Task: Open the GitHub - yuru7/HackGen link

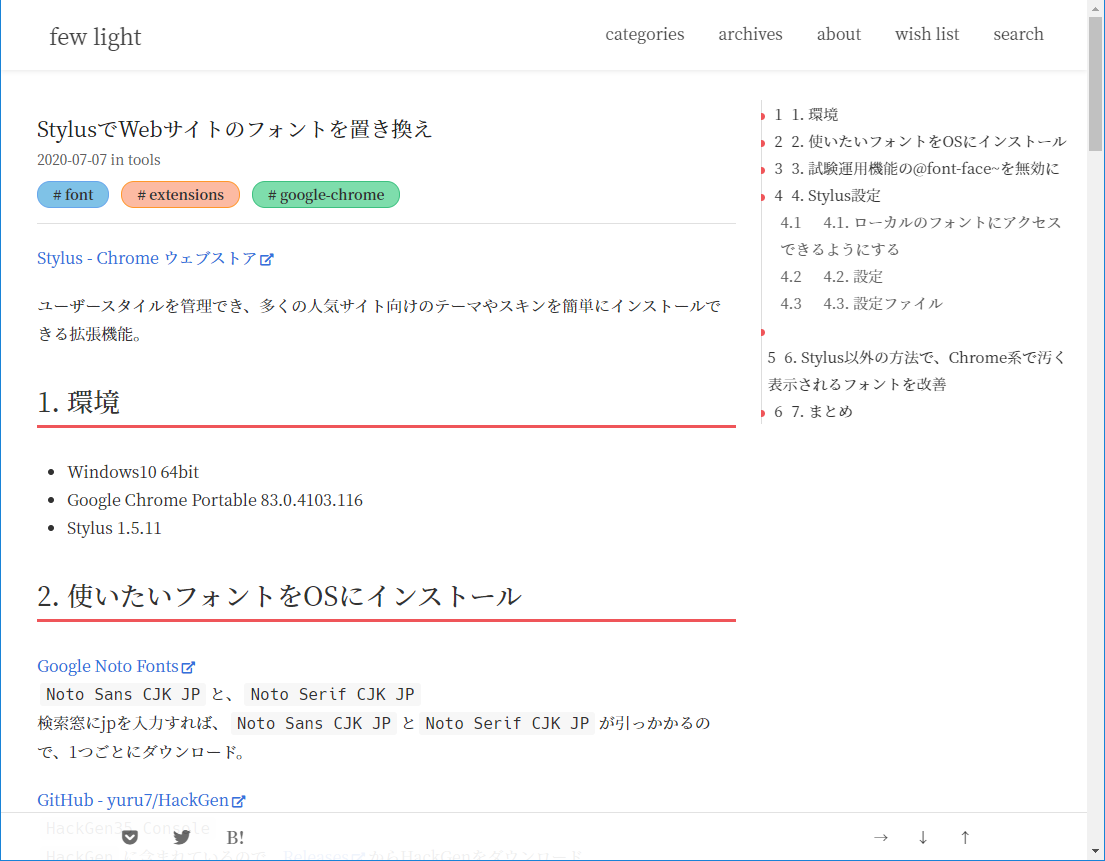Action: click(x=141, y=800)
